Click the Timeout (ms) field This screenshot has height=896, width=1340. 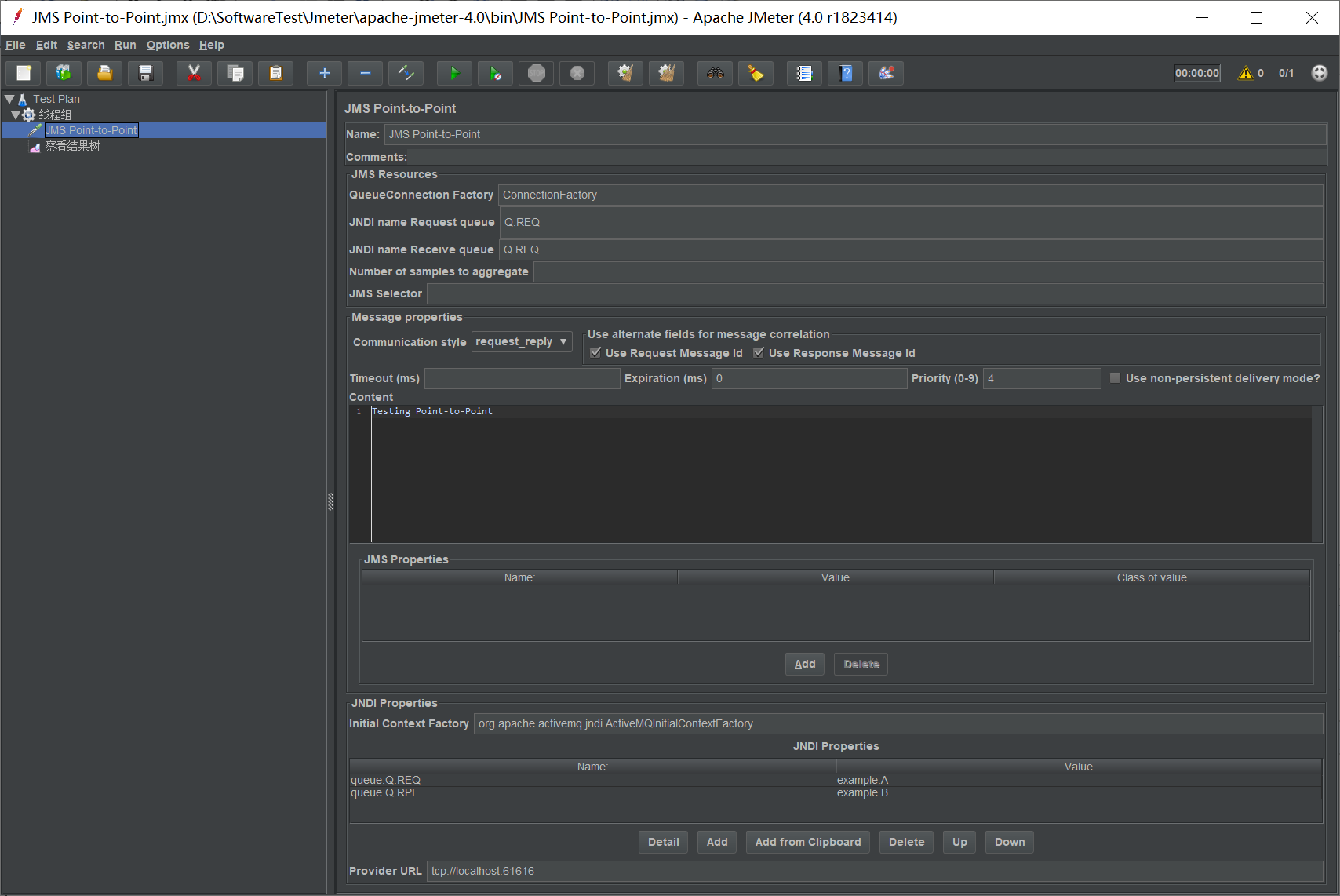pyautogui.click(x=522, y=378)
